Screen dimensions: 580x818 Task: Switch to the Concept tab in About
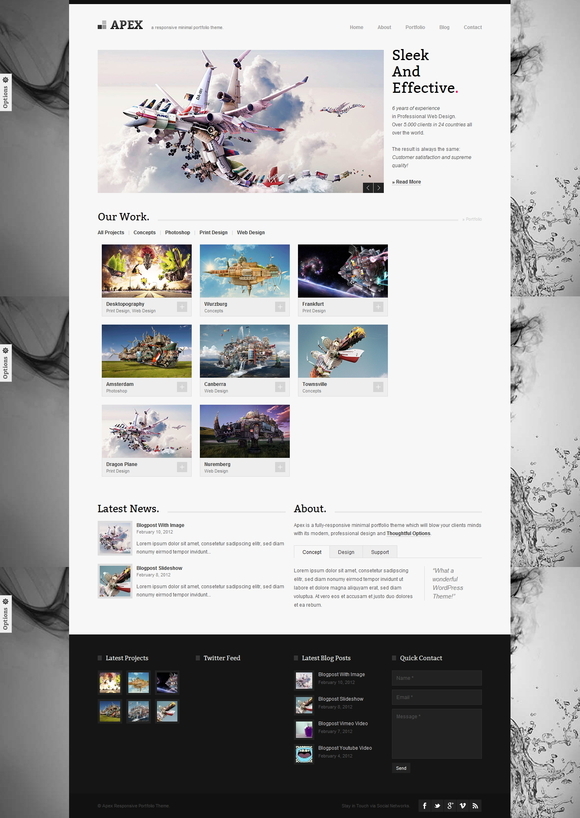(312, 552)
